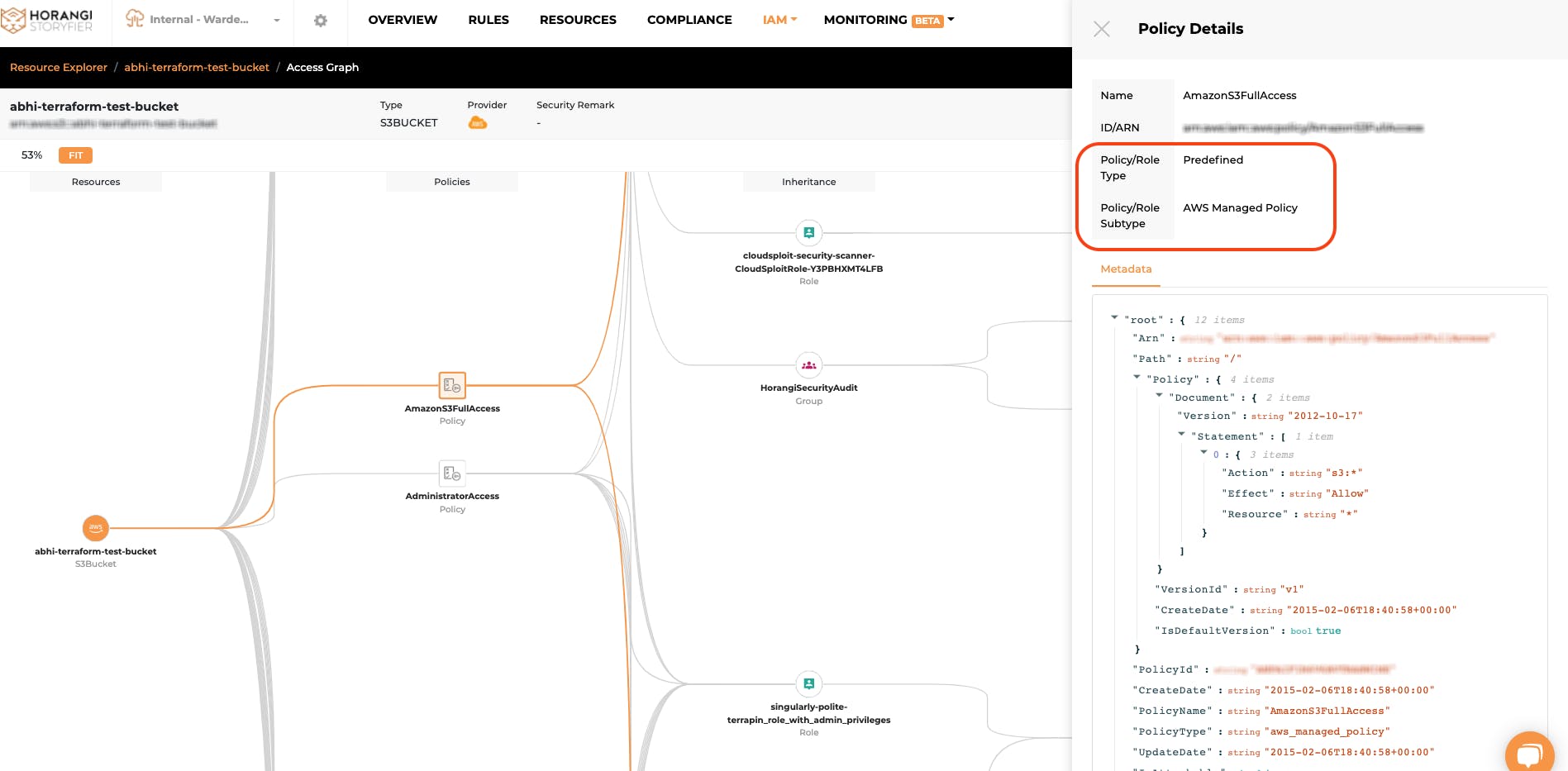Click the AmazonS3FullAccess name value
Viewport: 1568px width, 771px height.
coord(1240,96)
